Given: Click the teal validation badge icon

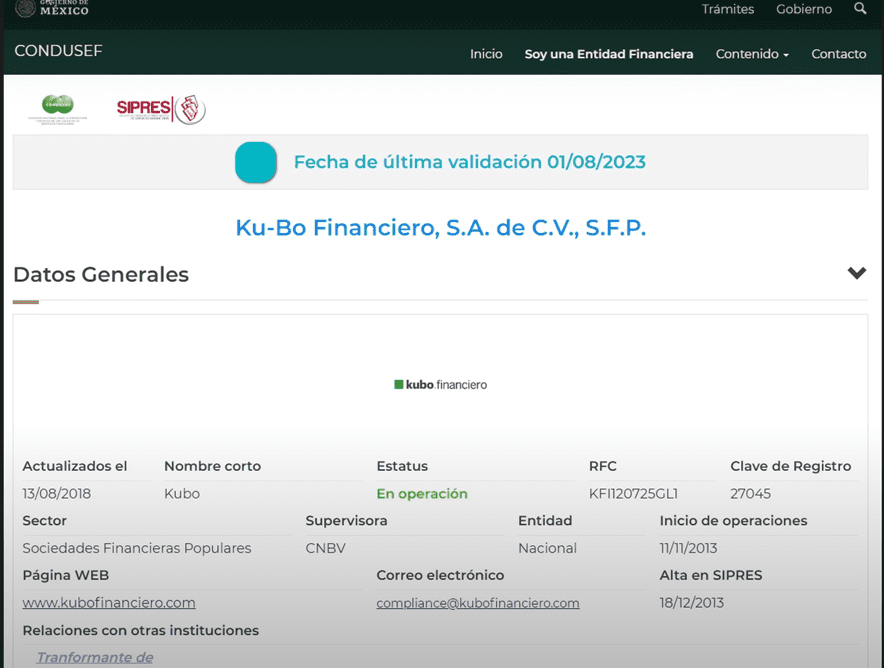Looking at the screenshot, I should [x=256, y=163].
